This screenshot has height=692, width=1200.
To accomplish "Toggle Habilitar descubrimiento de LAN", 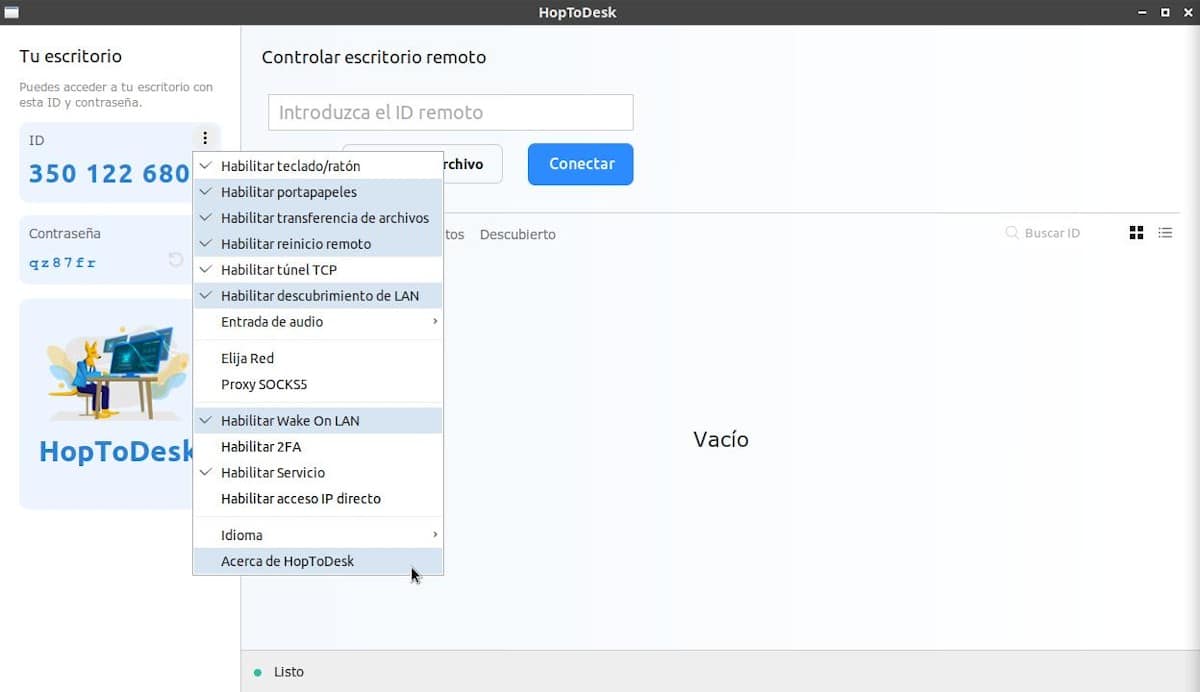I will tap(318, 296).
